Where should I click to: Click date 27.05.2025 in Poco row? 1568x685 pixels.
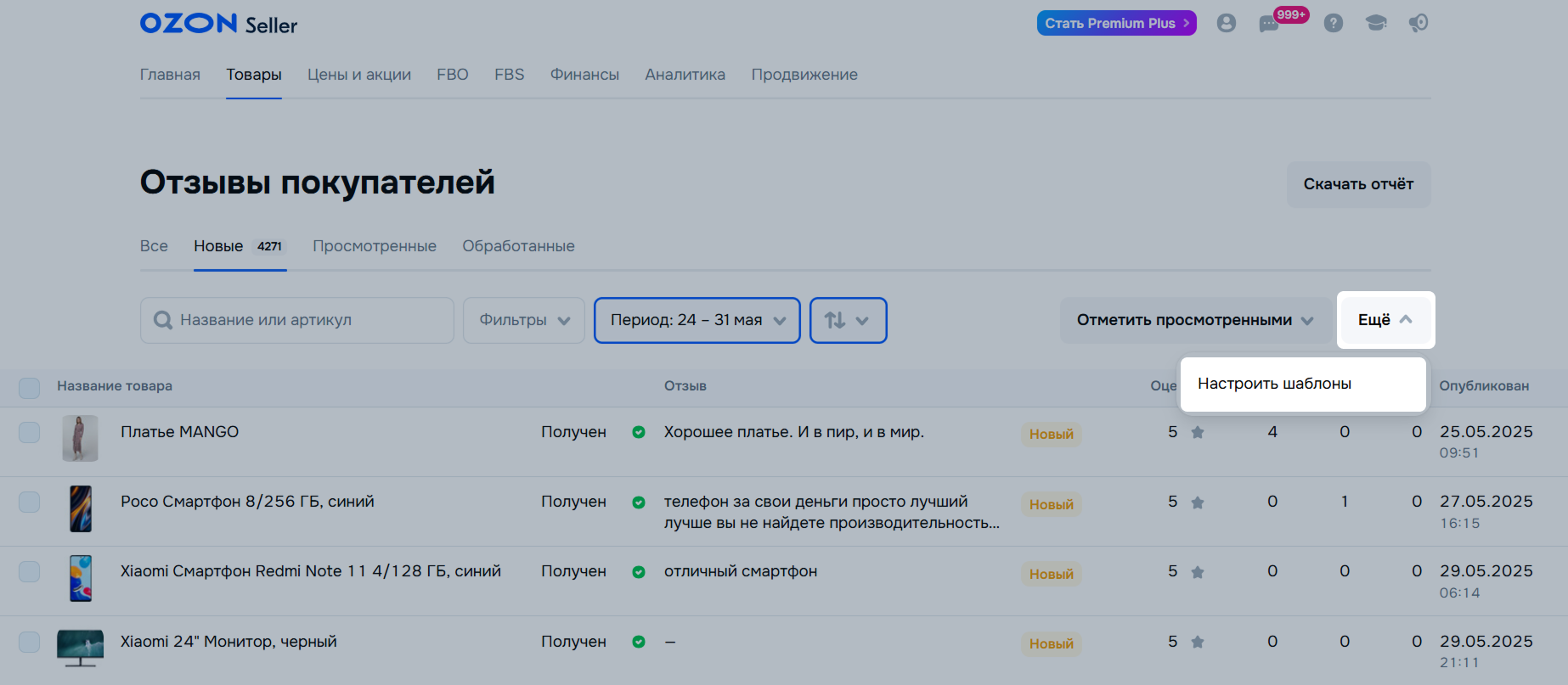[1486, 502]
